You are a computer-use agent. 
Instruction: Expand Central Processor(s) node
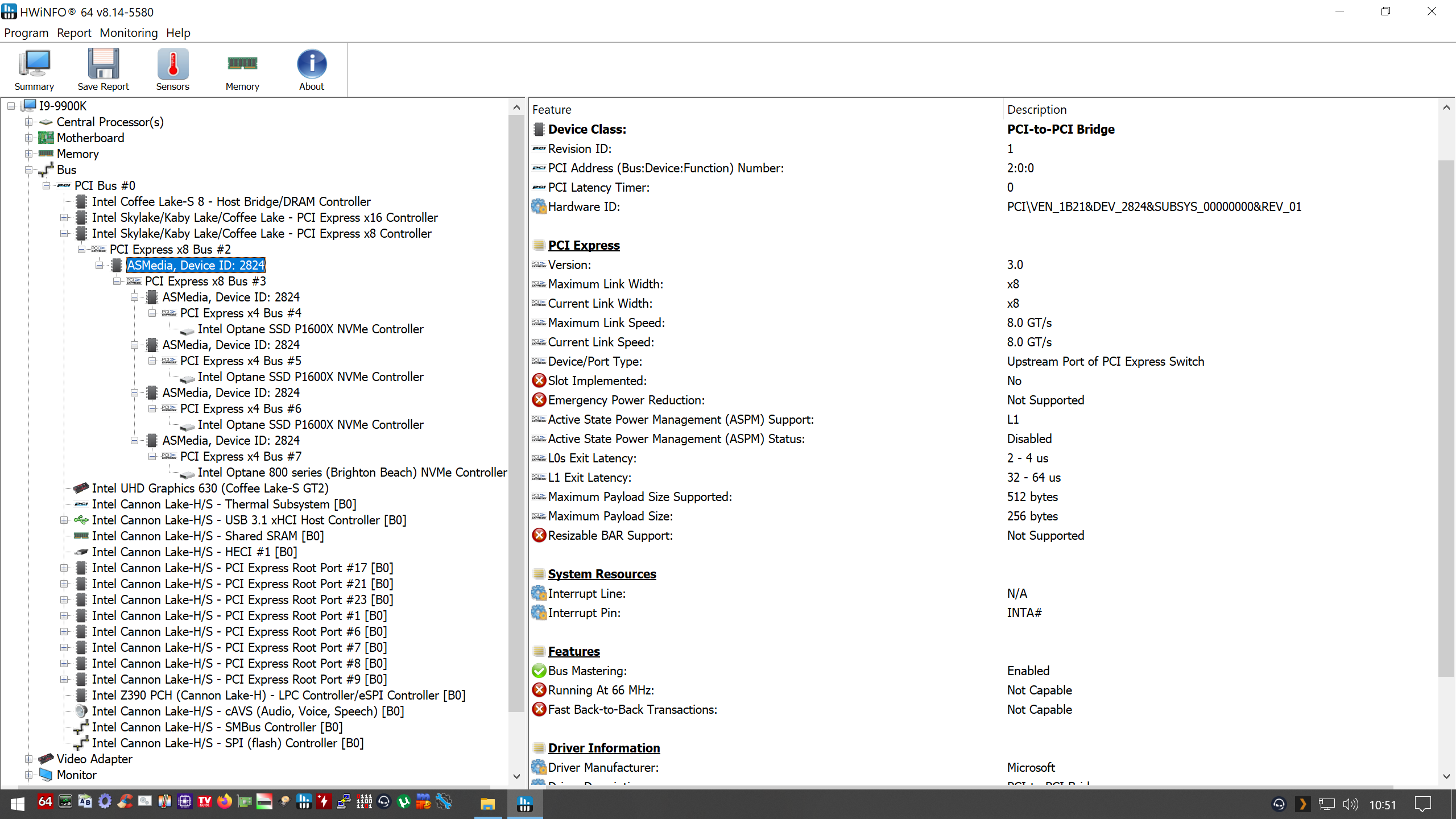[28, 122]
